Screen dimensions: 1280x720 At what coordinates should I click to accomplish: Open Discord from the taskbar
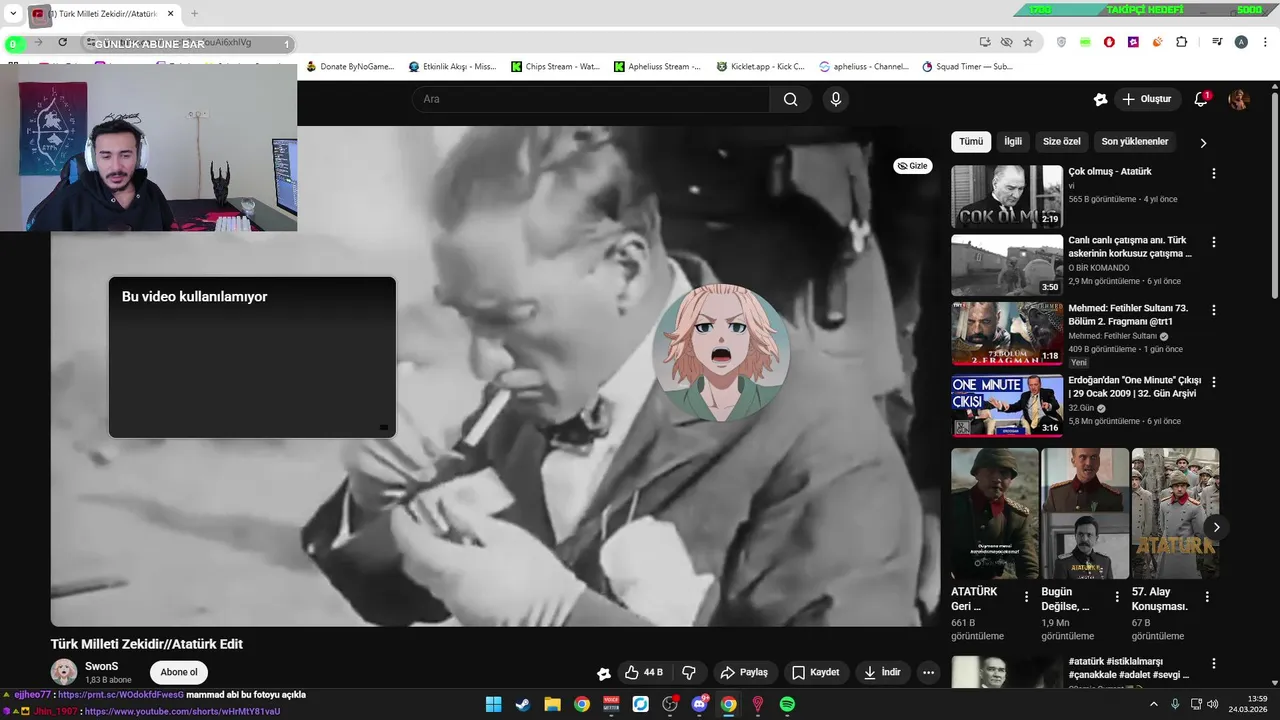click(x=700, y=704)
